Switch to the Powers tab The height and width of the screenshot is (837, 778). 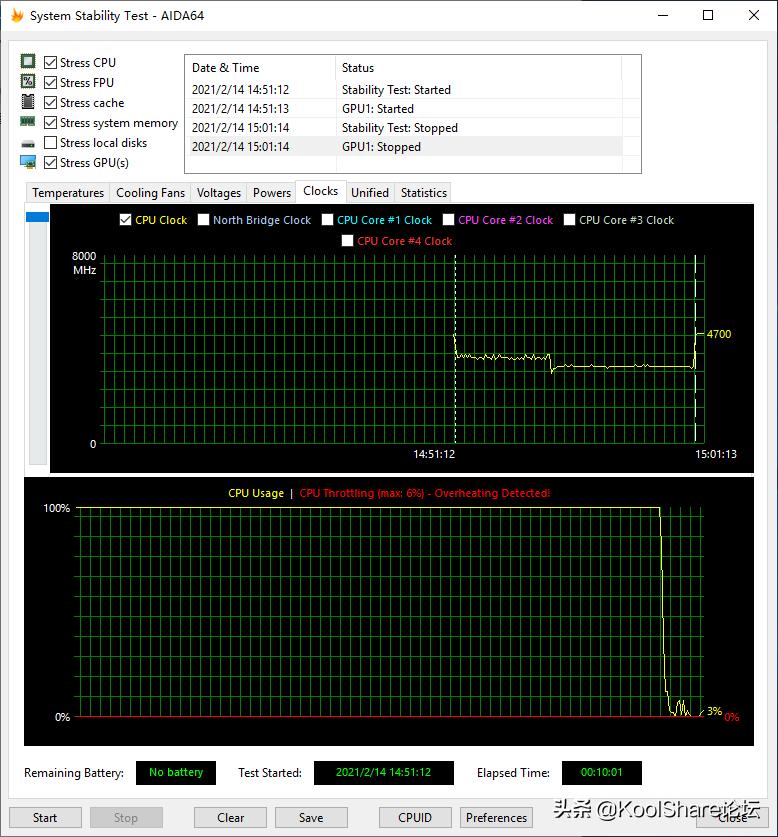272,193
